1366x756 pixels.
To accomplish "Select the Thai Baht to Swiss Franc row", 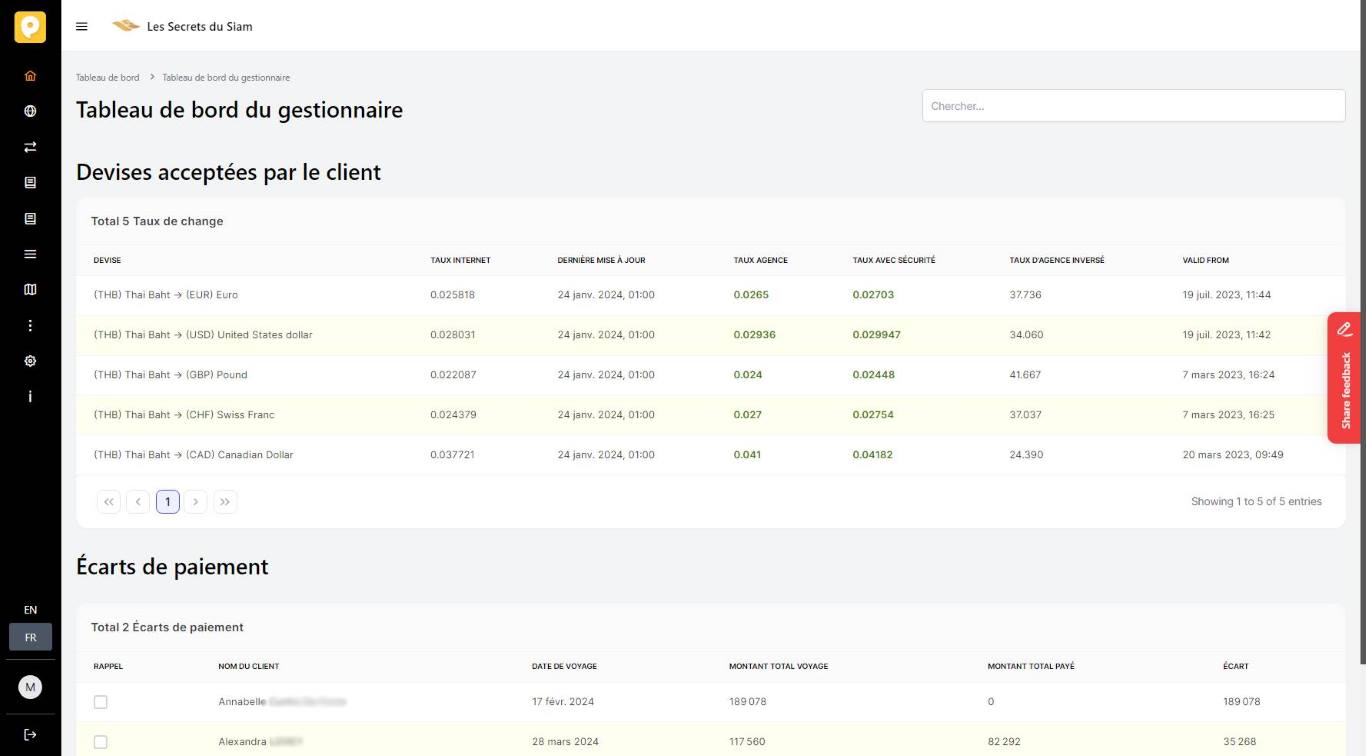I will coord(711,415).
